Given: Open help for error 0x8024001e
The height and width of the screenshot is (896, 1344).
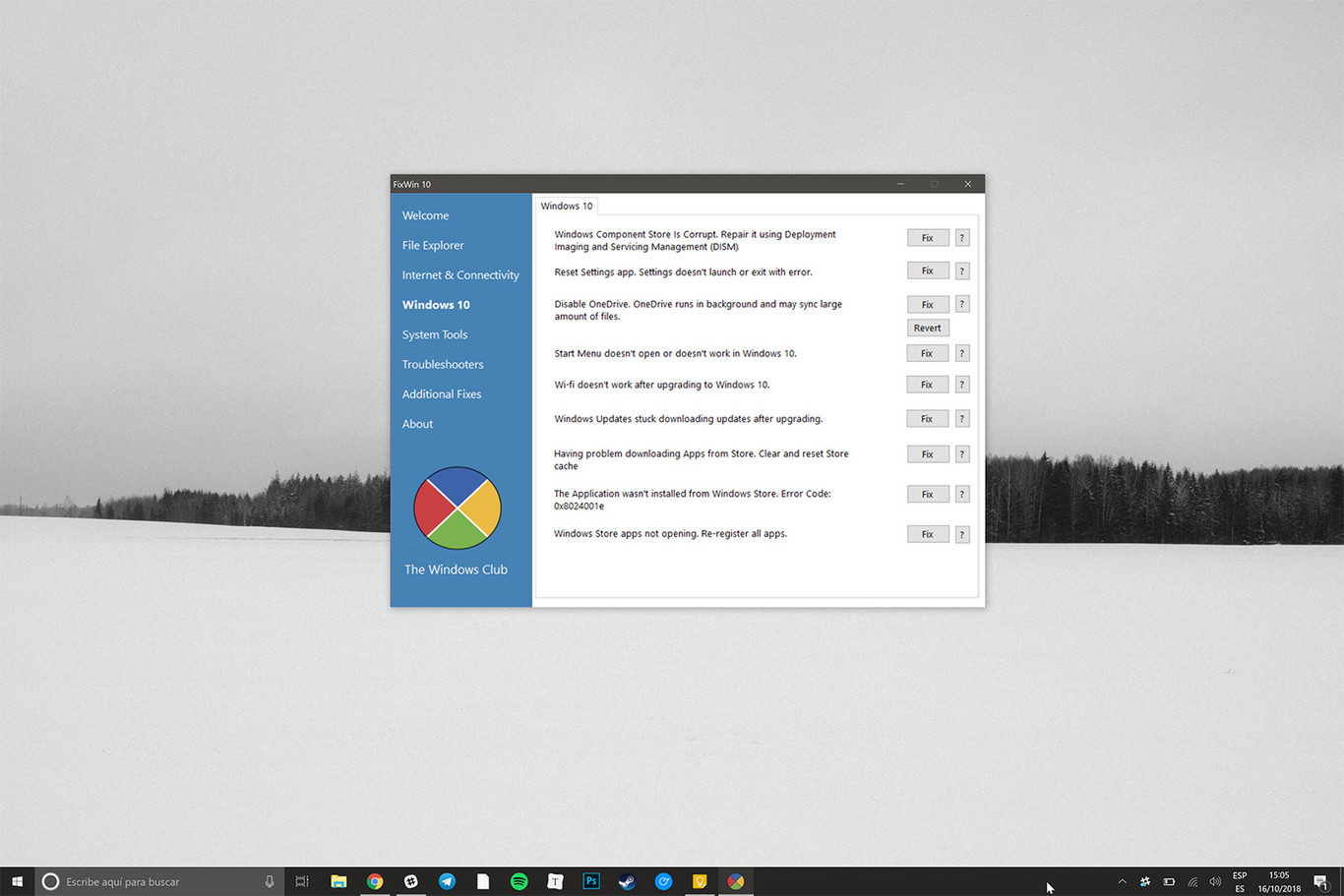Looking at the screenshot, I should [962, 494].
